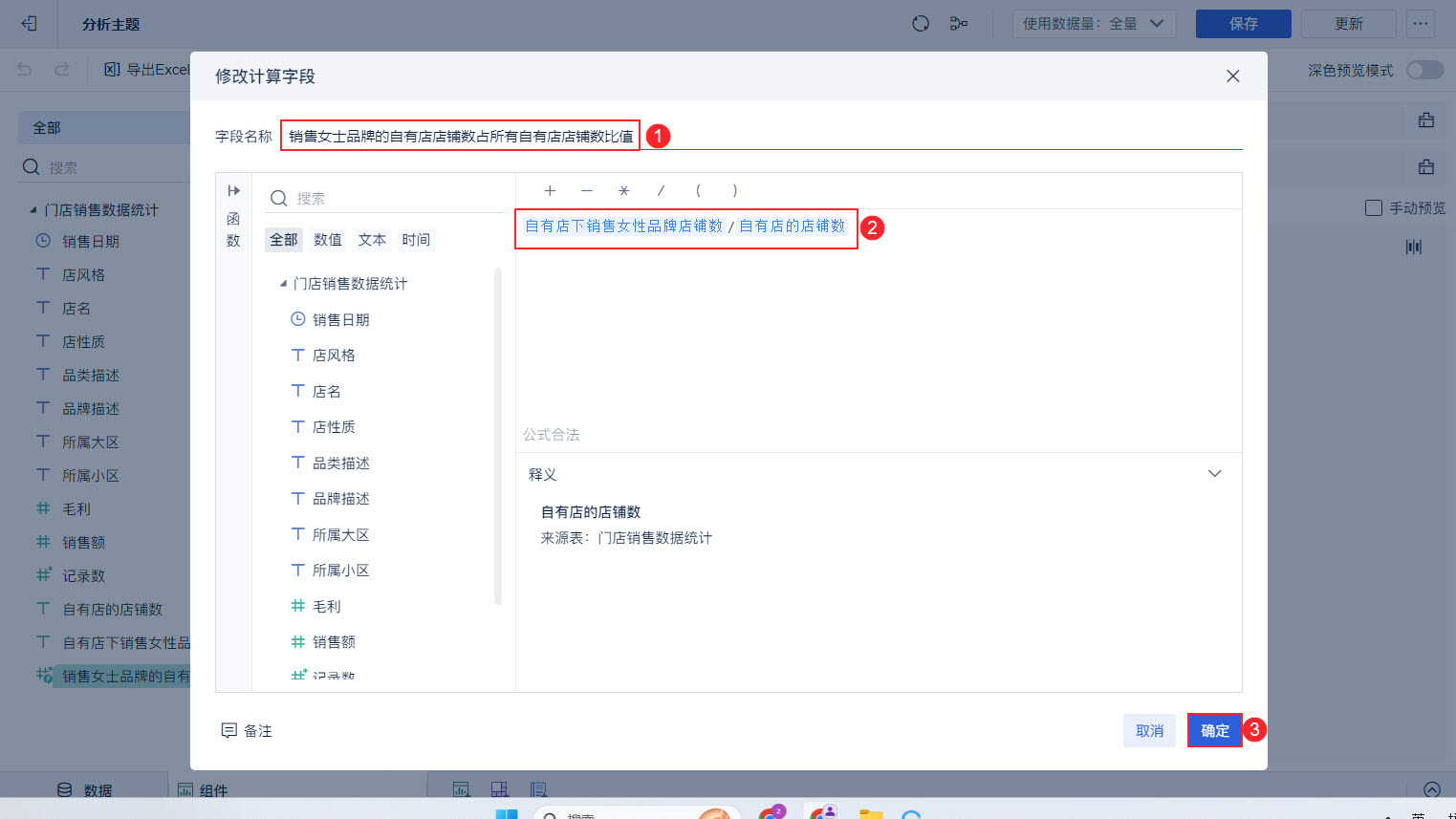The height and width of the screenshot is (819, 1456).
Task: Collapse the 释义 section chevron
Action: 1215,474
